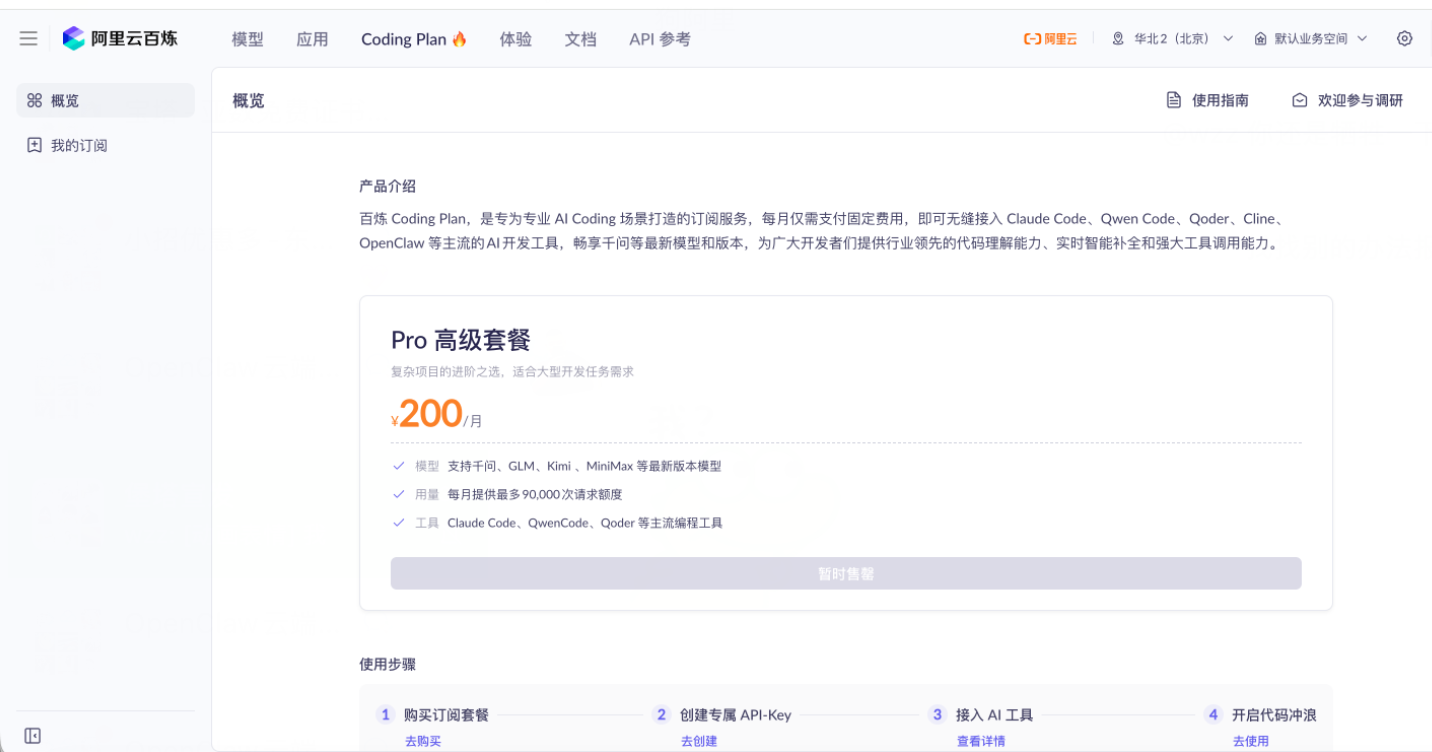Open the hamburger menu icon
Viewport: 1432px width, 752px height.
[29, 38]
